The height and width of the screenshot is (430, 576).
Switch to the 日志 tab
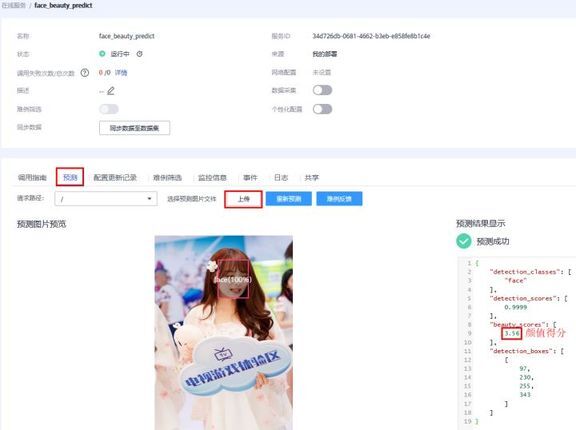(x=281, y=178)
